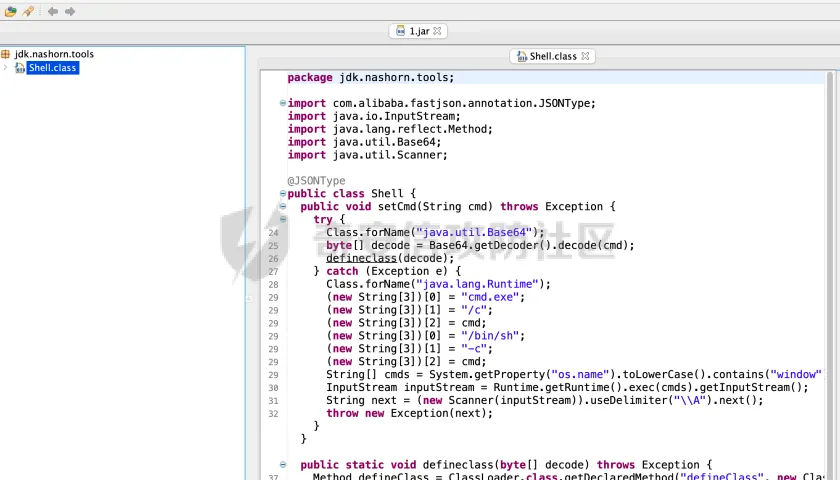The height and width of the screenshot is (480, 840).
Task: Collapse the setCmd method block
Action: click(282, 206)
